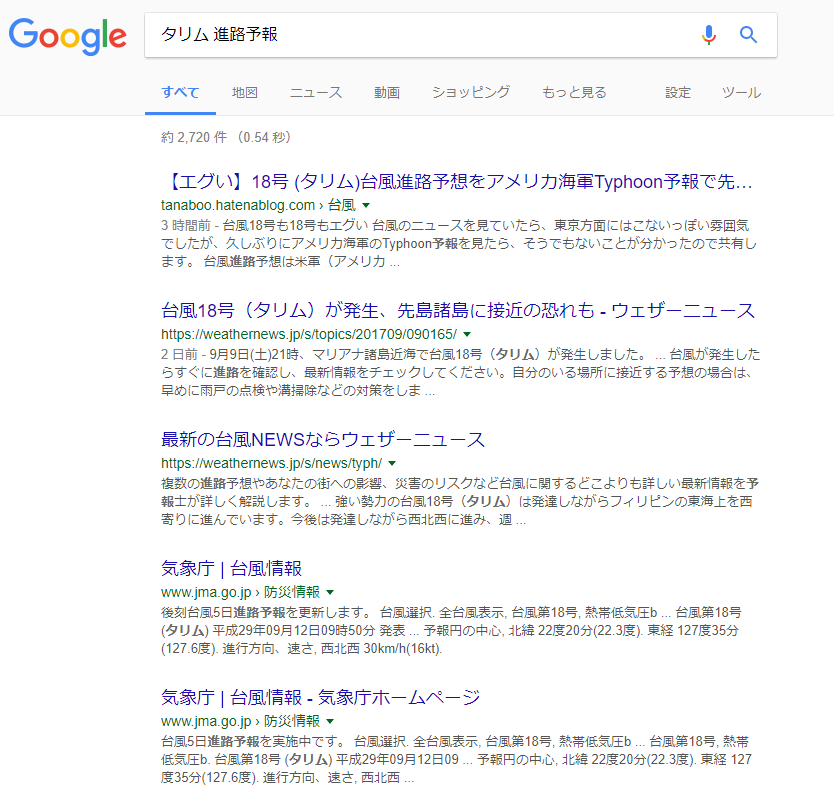This screenshot has height=805, width=834.
Task: Click the https://weathernews.jp/s/topics/201709/090165/ URL text
Action: (x=309, y=335)
